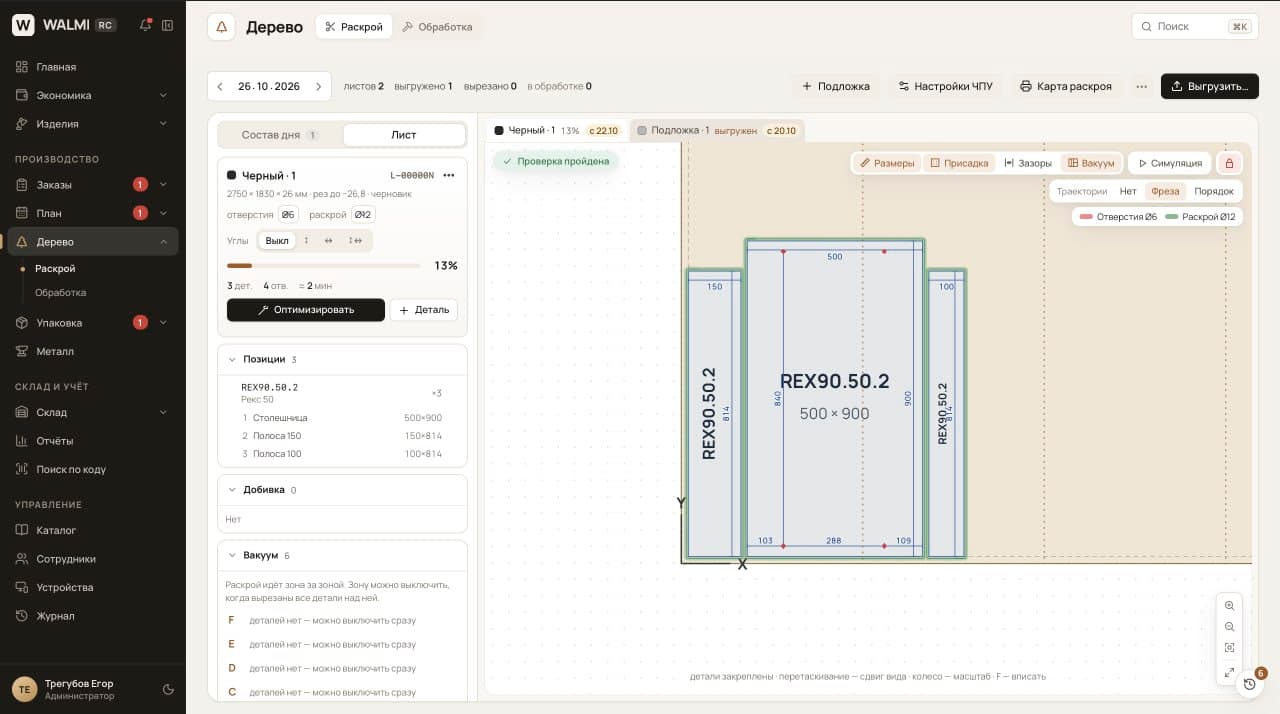The width and height of the screenshot is (1280, 714).
Task: Zoom in on the cutting canvas
Action: 1229,606
